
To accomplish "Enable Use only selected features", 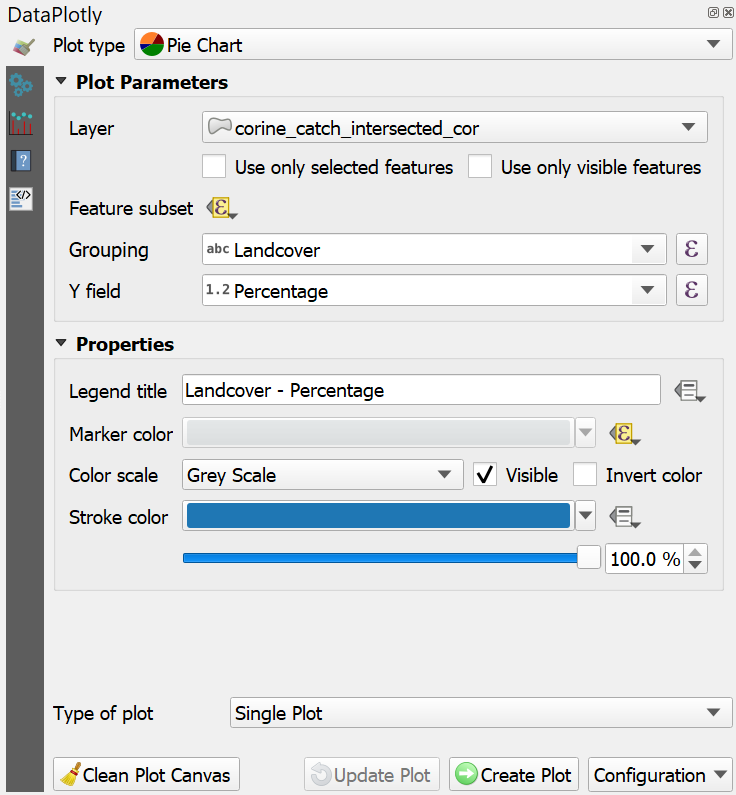I will click(x=214, y=166).
